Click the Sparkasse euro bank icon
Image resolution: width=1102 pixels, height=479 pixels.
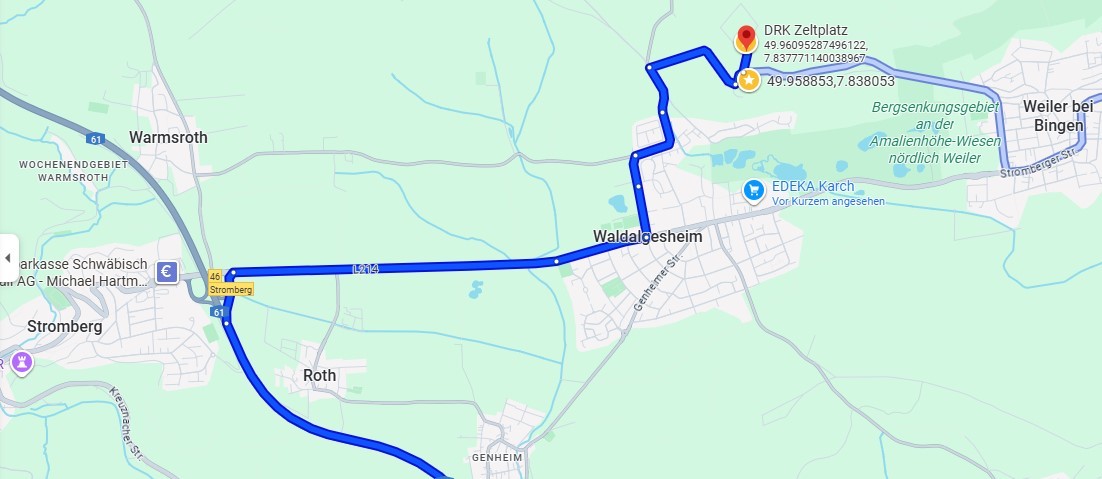coord(167,272)
